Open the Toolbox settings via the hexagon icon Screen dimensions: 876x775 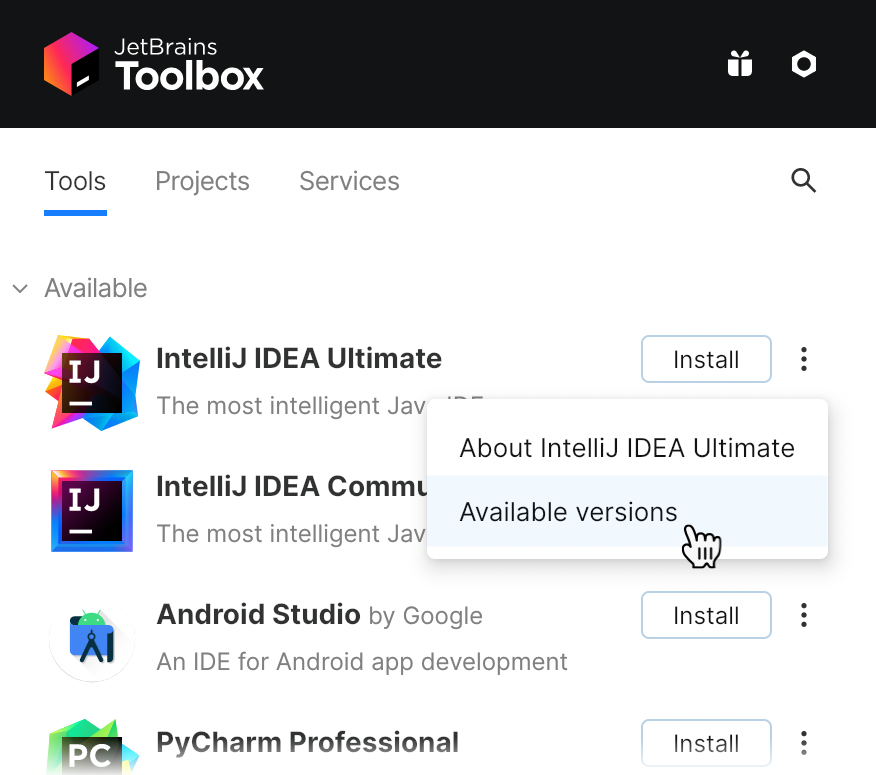pyautogui.click(x=803, y=63)
